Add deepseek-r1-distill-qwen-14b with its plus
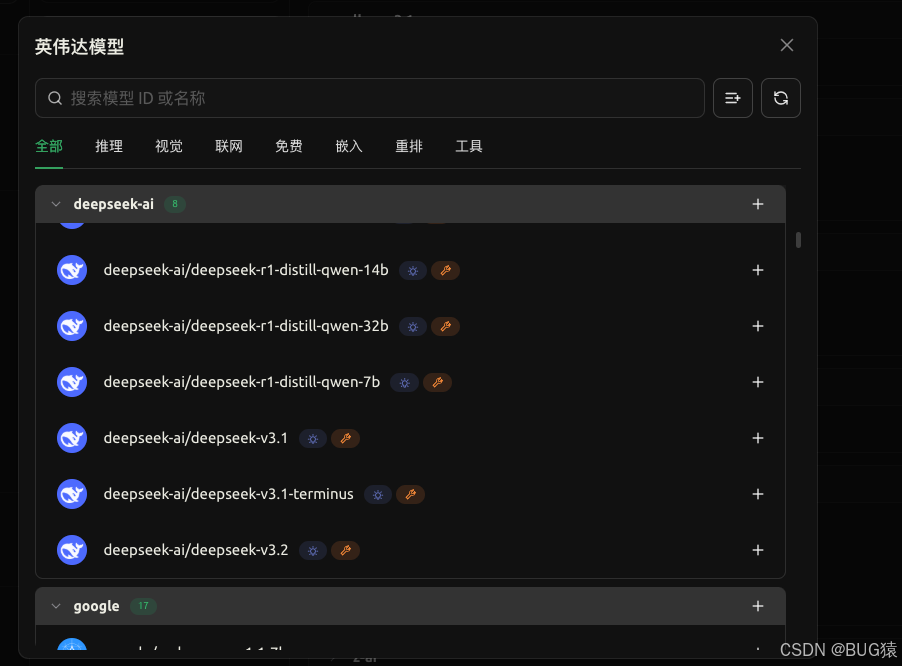902x666 pixels. 758,270
